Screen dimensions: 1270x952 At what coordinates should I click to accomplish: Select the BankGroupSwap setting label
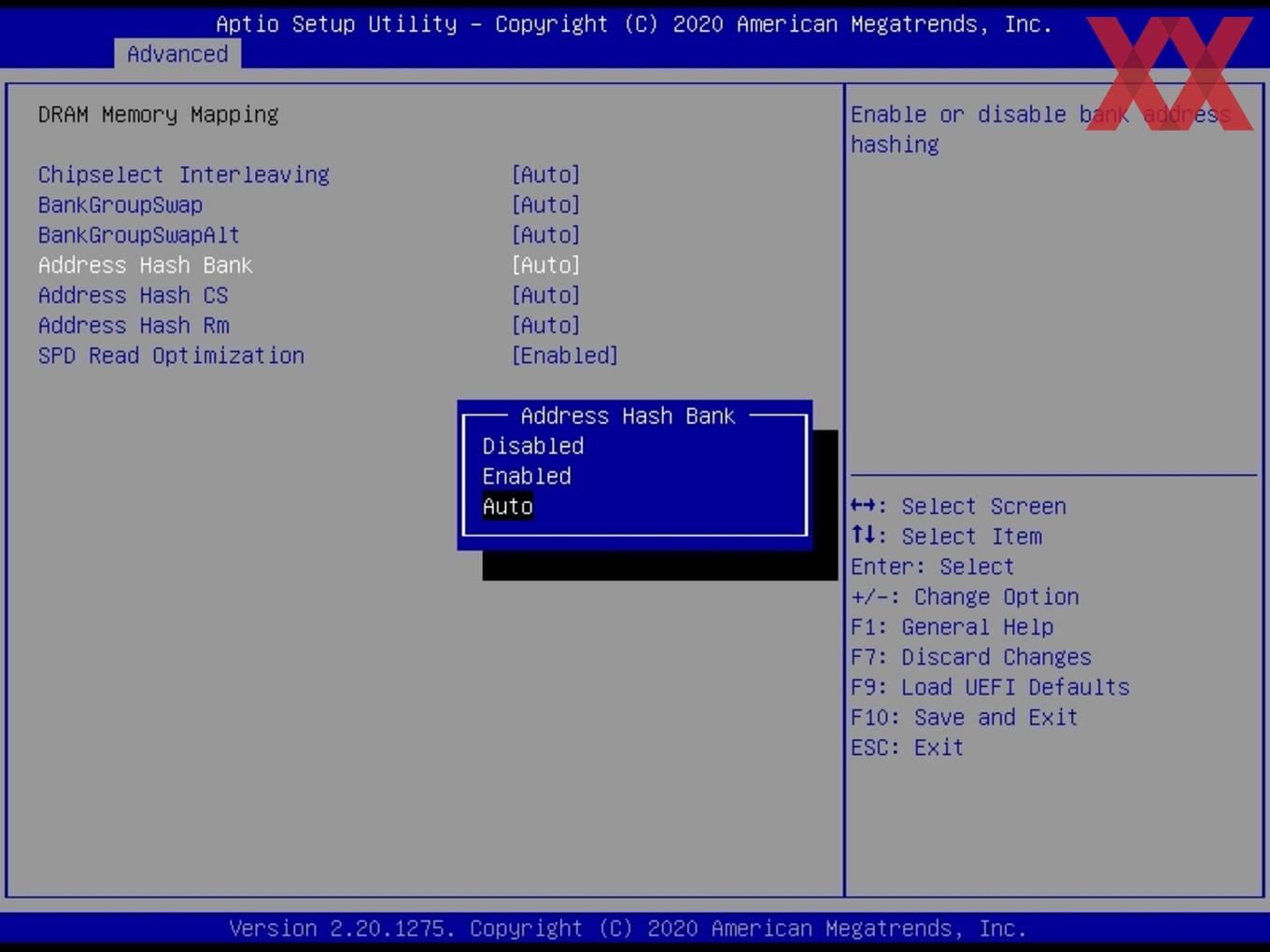[120, 204]
